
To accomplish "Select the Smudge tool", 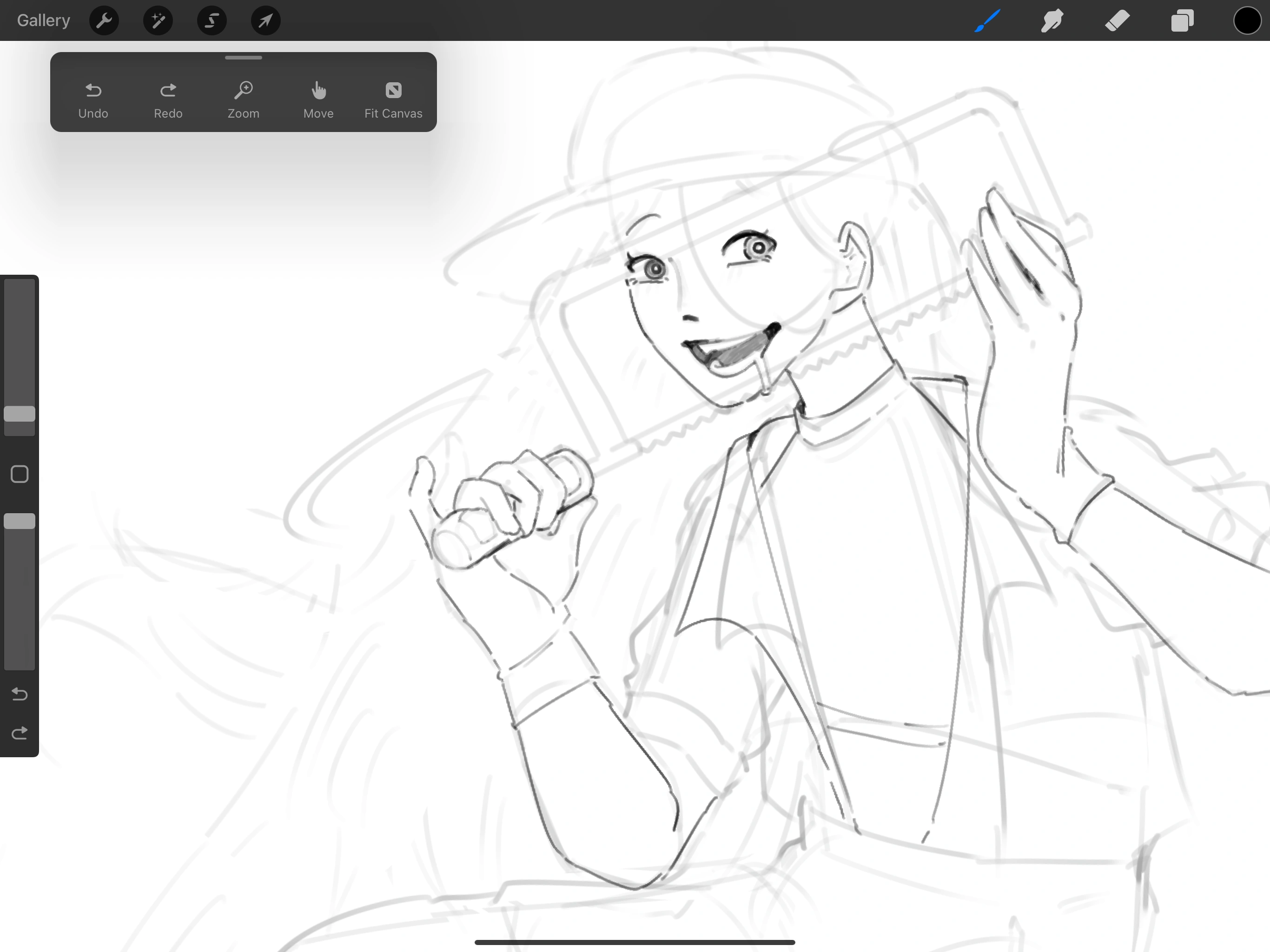I will (1052, 20).
